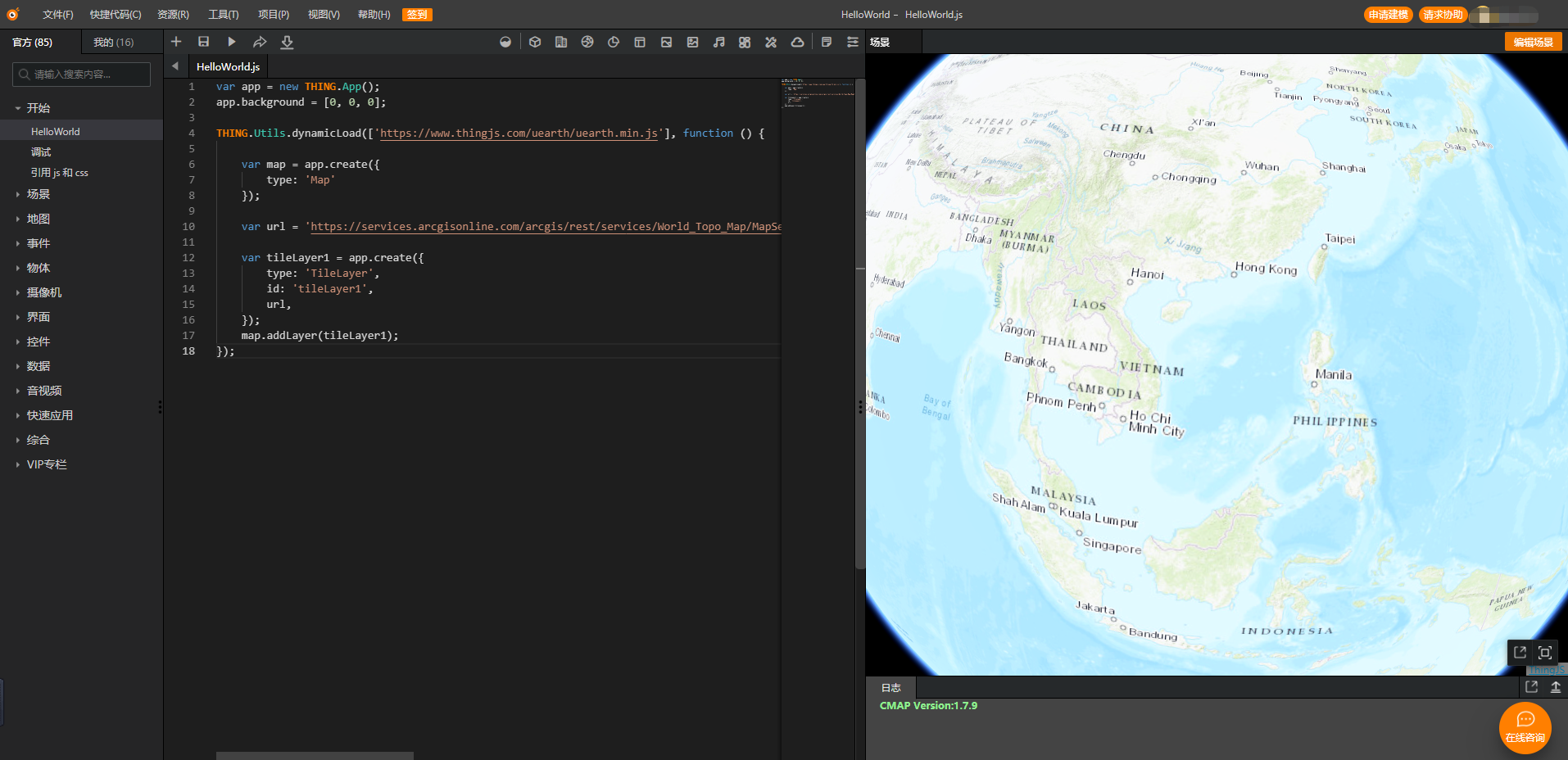Click the share arrow icon in toolbar
The image size is (1568, 760).
pos(260,42)
